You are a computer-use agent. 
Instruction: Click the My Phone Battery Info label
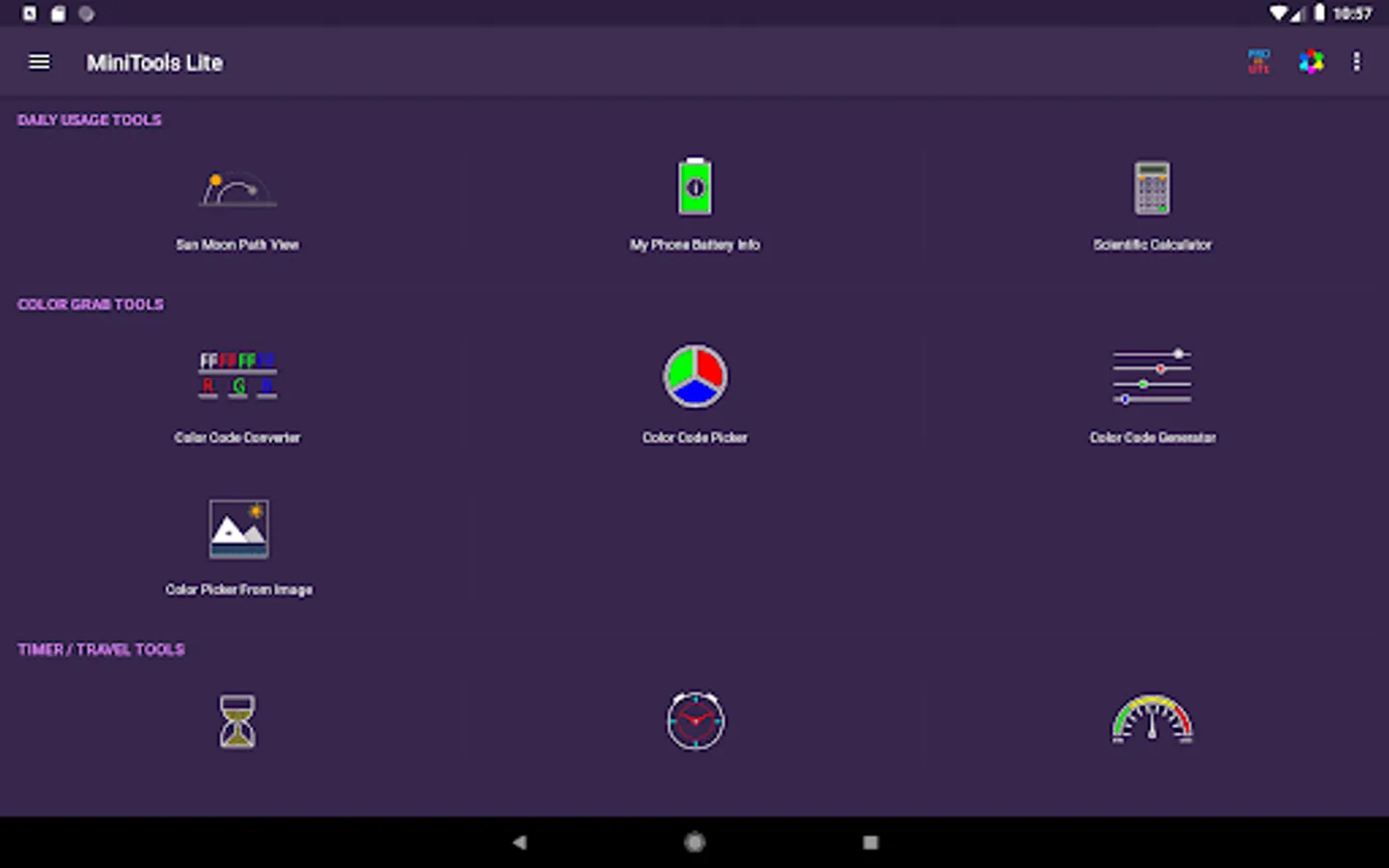(x=694, y=245)
